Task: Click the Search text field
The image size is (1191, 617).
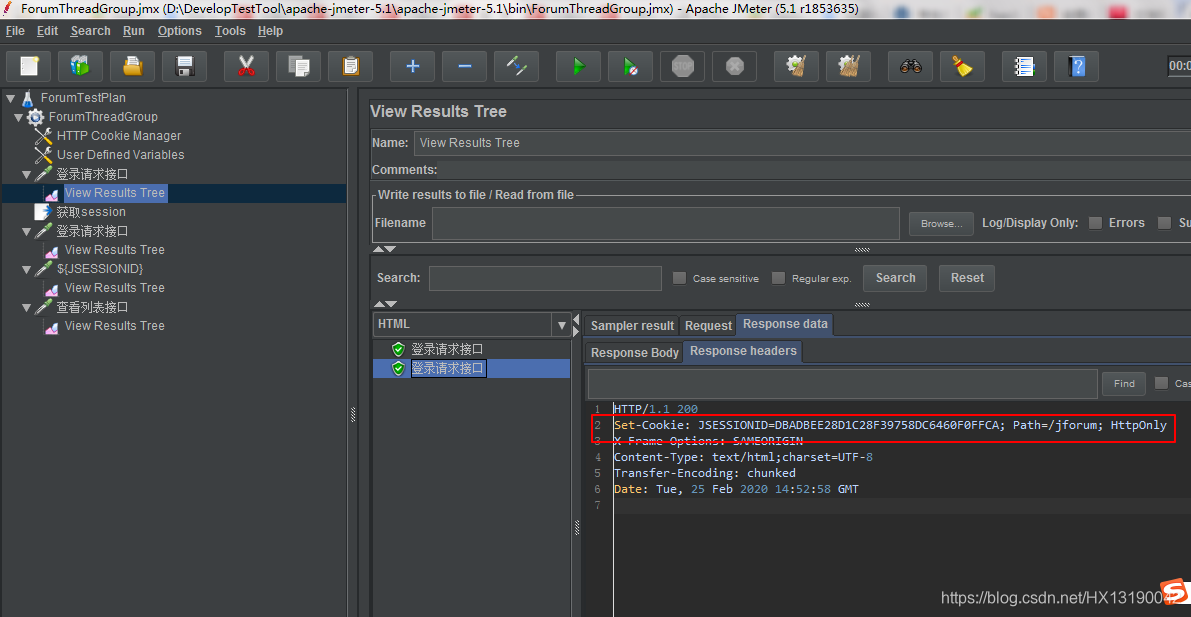Action: (x=545, y=278)
